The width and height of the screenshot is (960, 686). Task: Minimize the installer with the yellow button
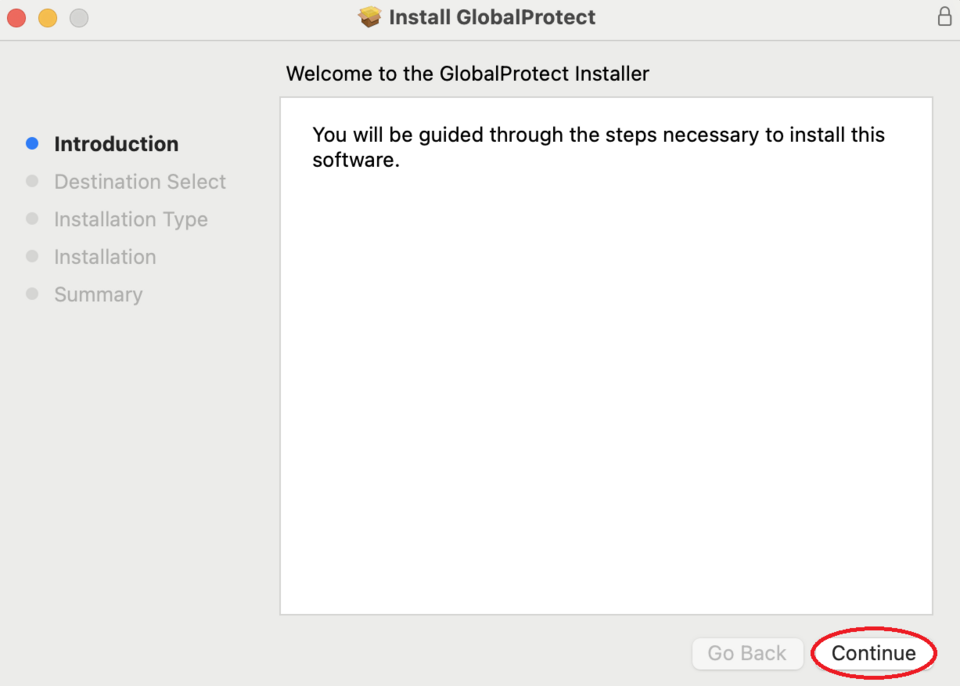pos(47,18)
